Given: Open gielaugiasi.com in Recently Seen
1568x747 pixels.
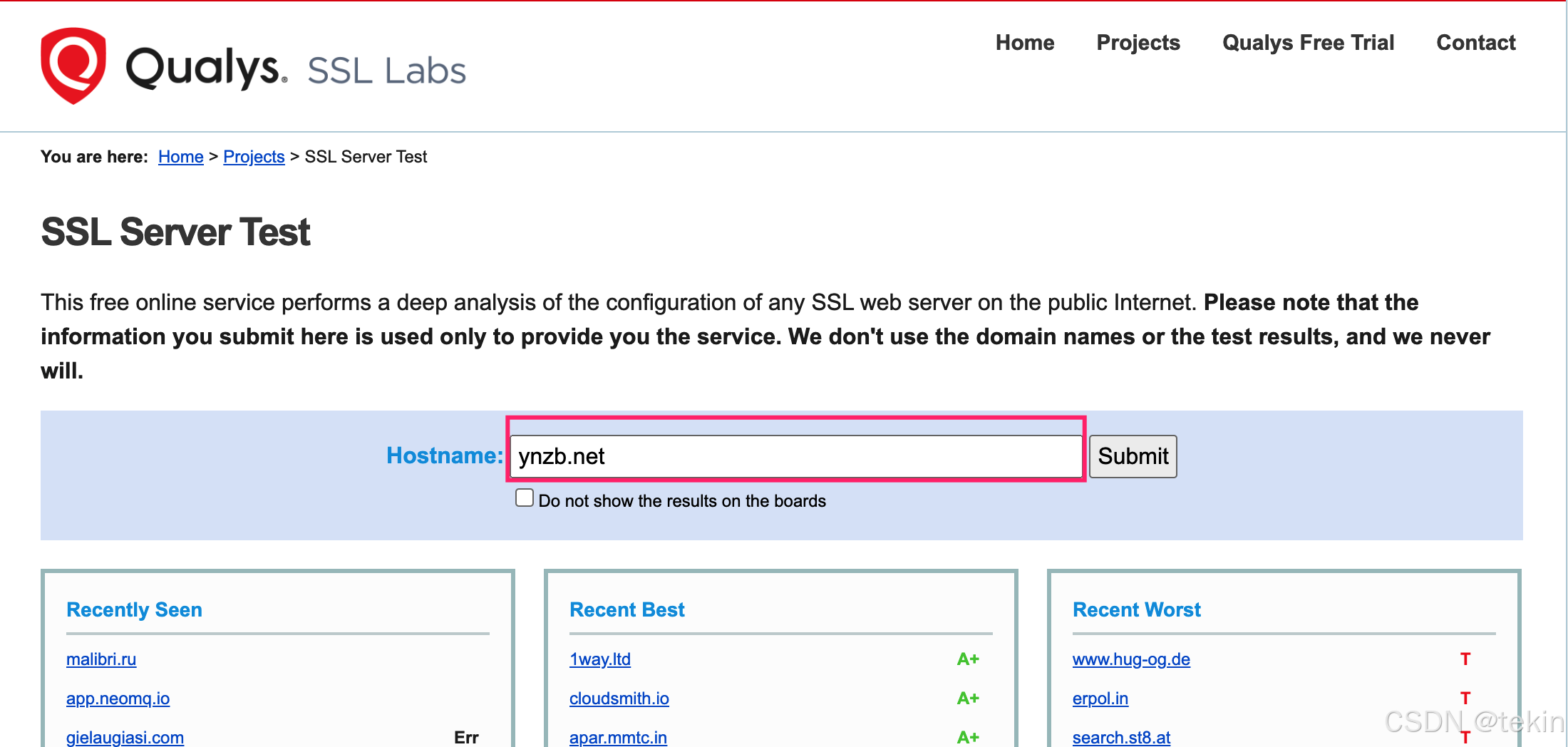Looking at the screenshot, I should point(125,738).
